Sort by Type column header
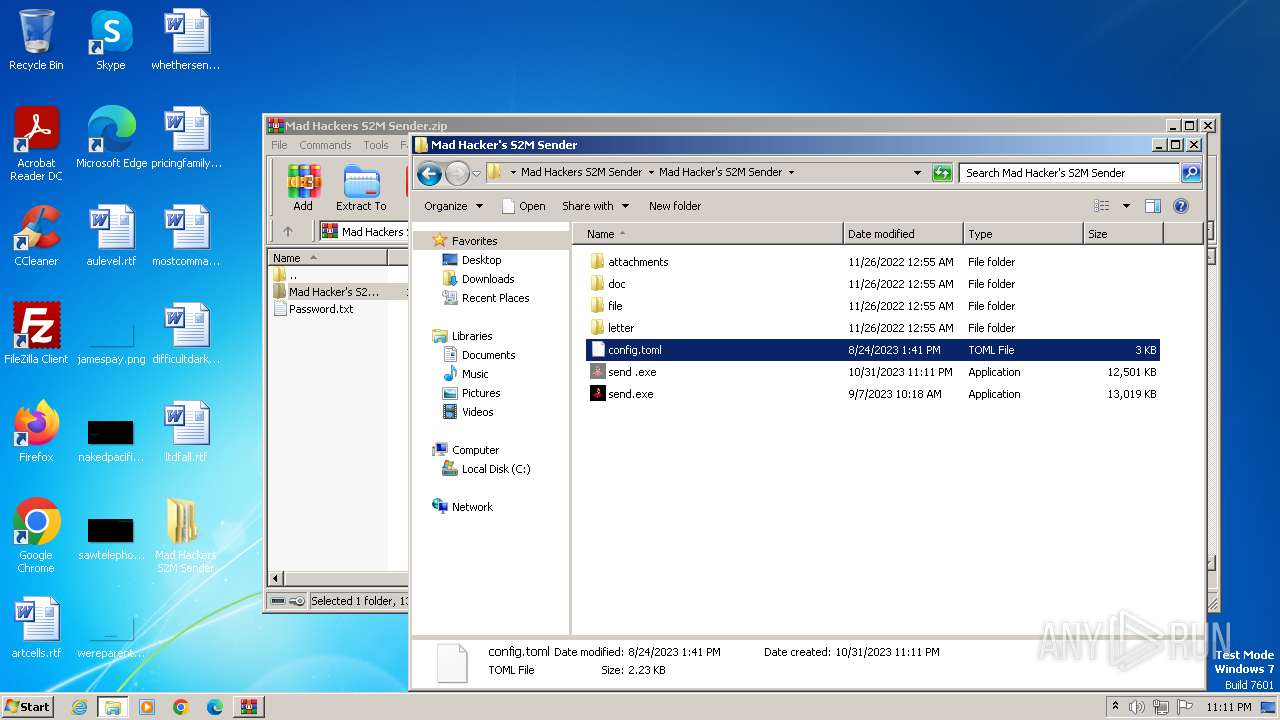 1023,234
